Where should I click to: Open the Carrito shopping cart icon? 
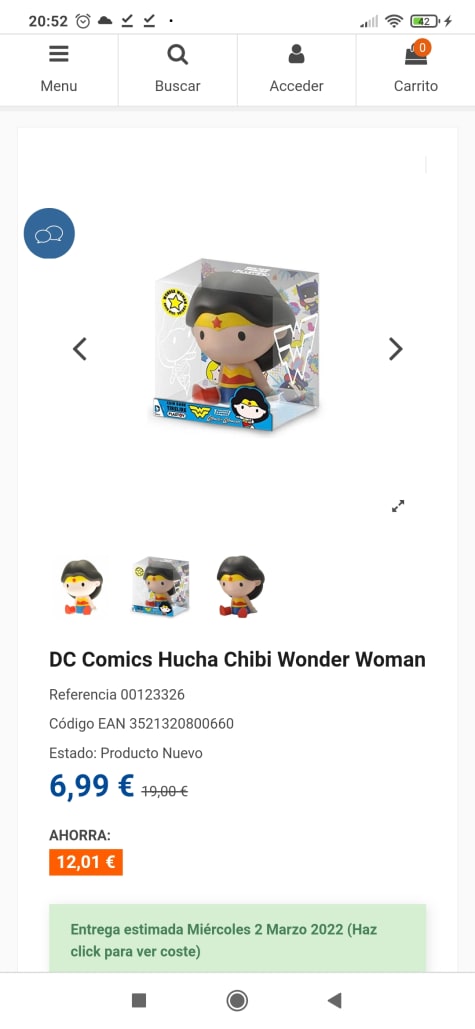416,56
